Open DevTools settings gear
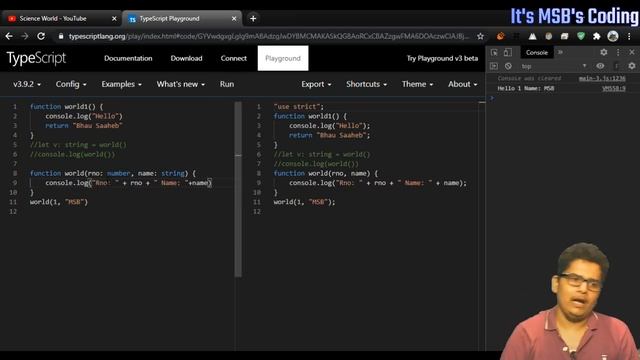 (604, 52)
